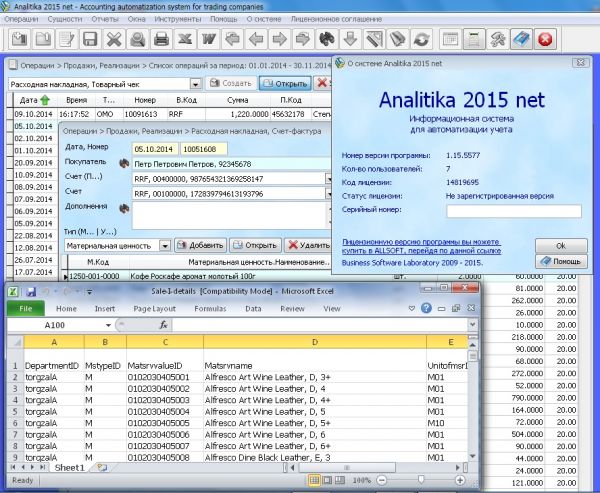Click the Export to Excel toolbar icon
The height and width of the screenshot is (493, 600).
(x=185, y=39)
